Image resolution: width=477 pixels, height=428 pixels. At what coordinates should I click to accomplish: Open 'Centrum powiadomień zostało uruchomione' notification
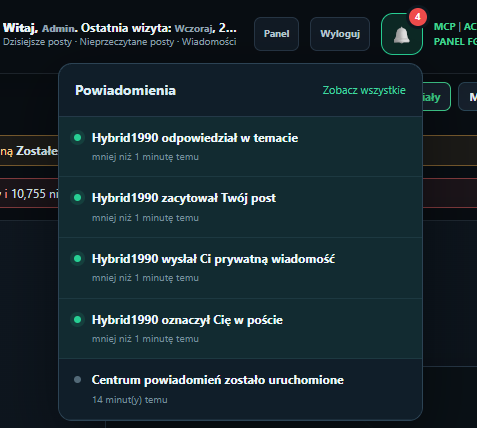tap(240, 389)
